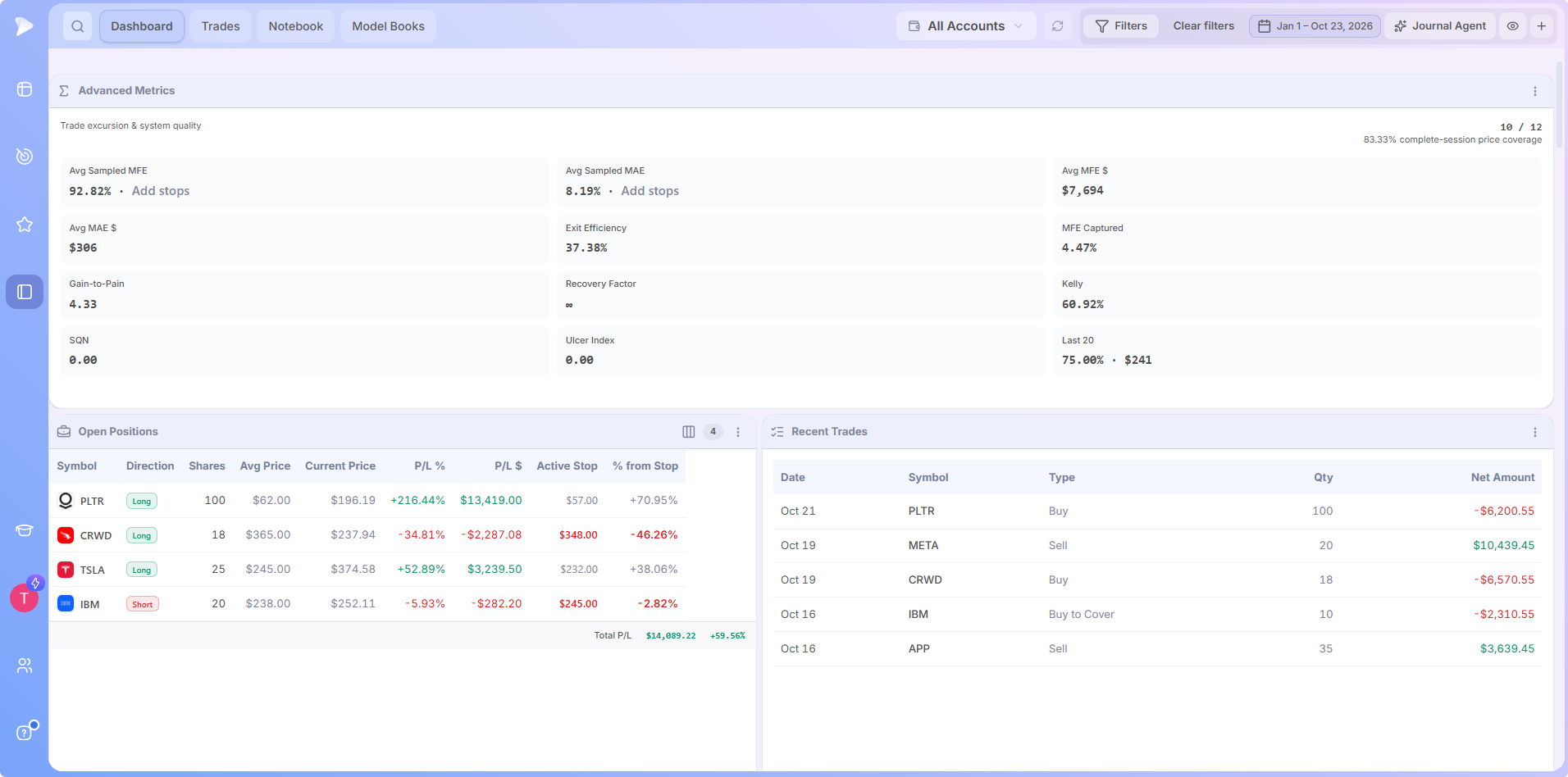Select the IBM open position symbol
Image resolution: width=1568 pixels, height=777 pixels.
coord(90,605)
